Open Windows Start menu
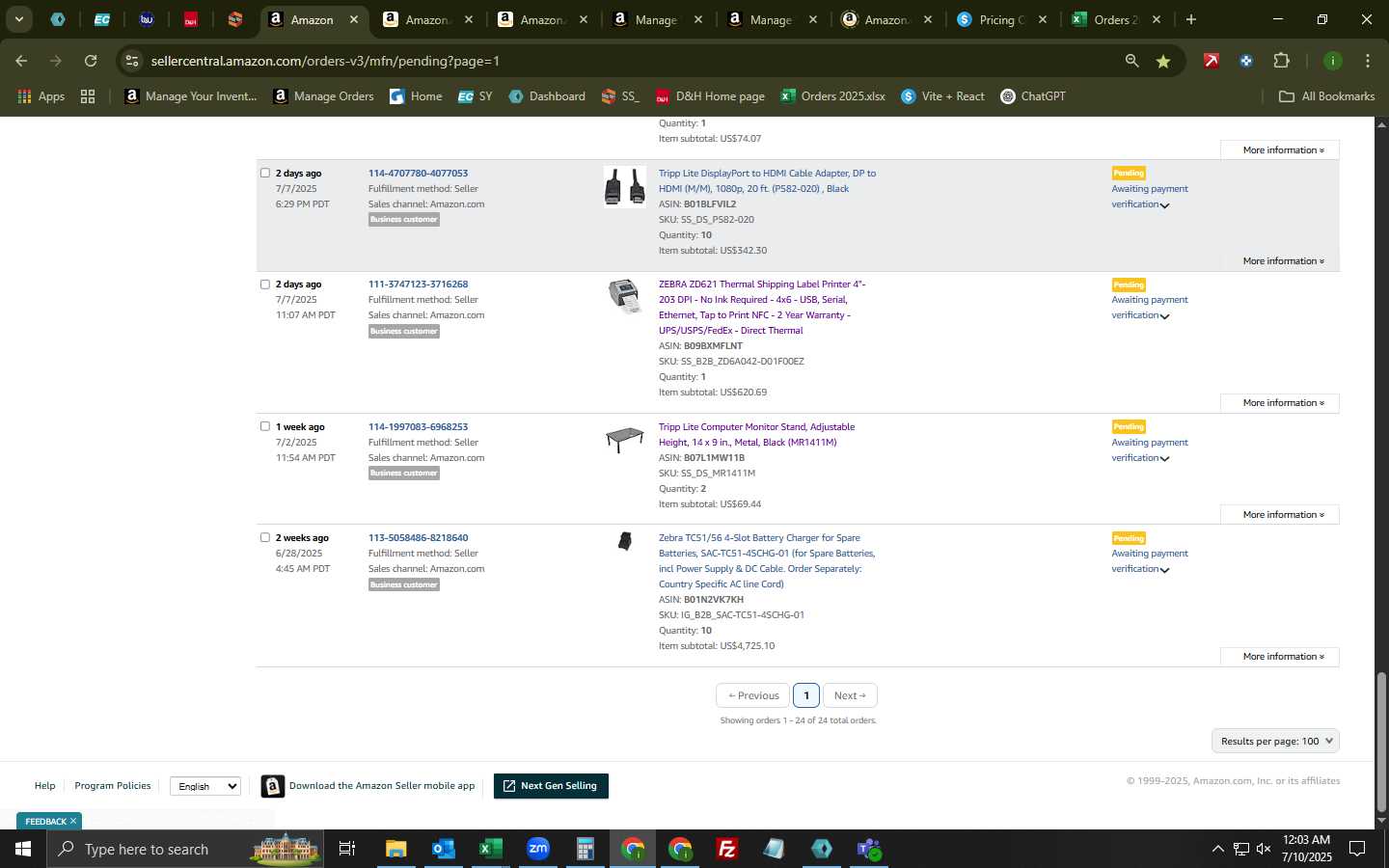 pyautogui.click(x=23, y=849)
